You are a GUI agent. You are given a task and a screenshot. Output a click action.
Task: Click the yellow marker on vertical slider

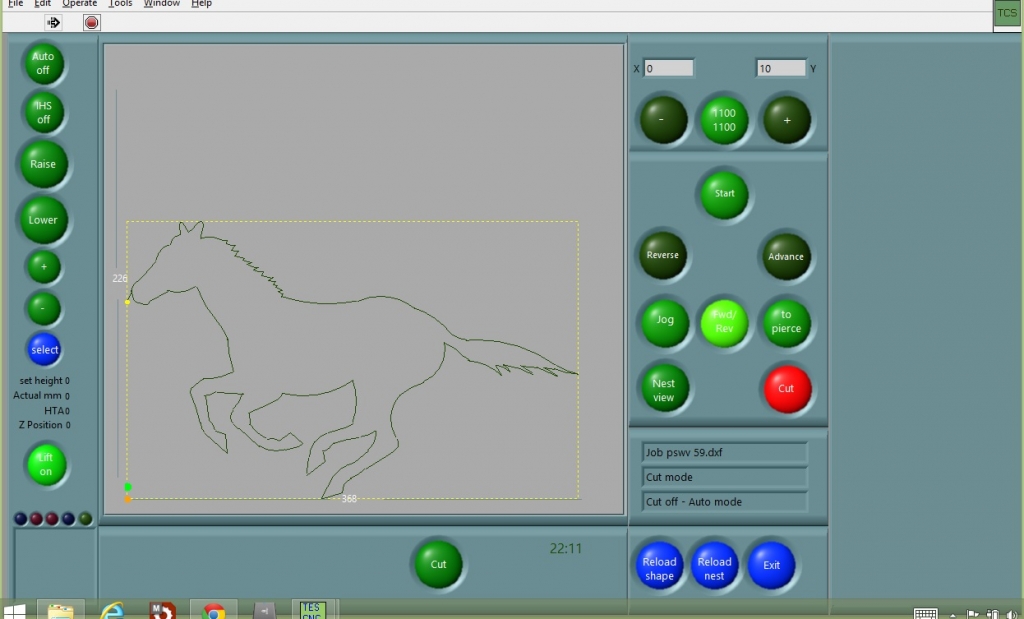[128, 301]
